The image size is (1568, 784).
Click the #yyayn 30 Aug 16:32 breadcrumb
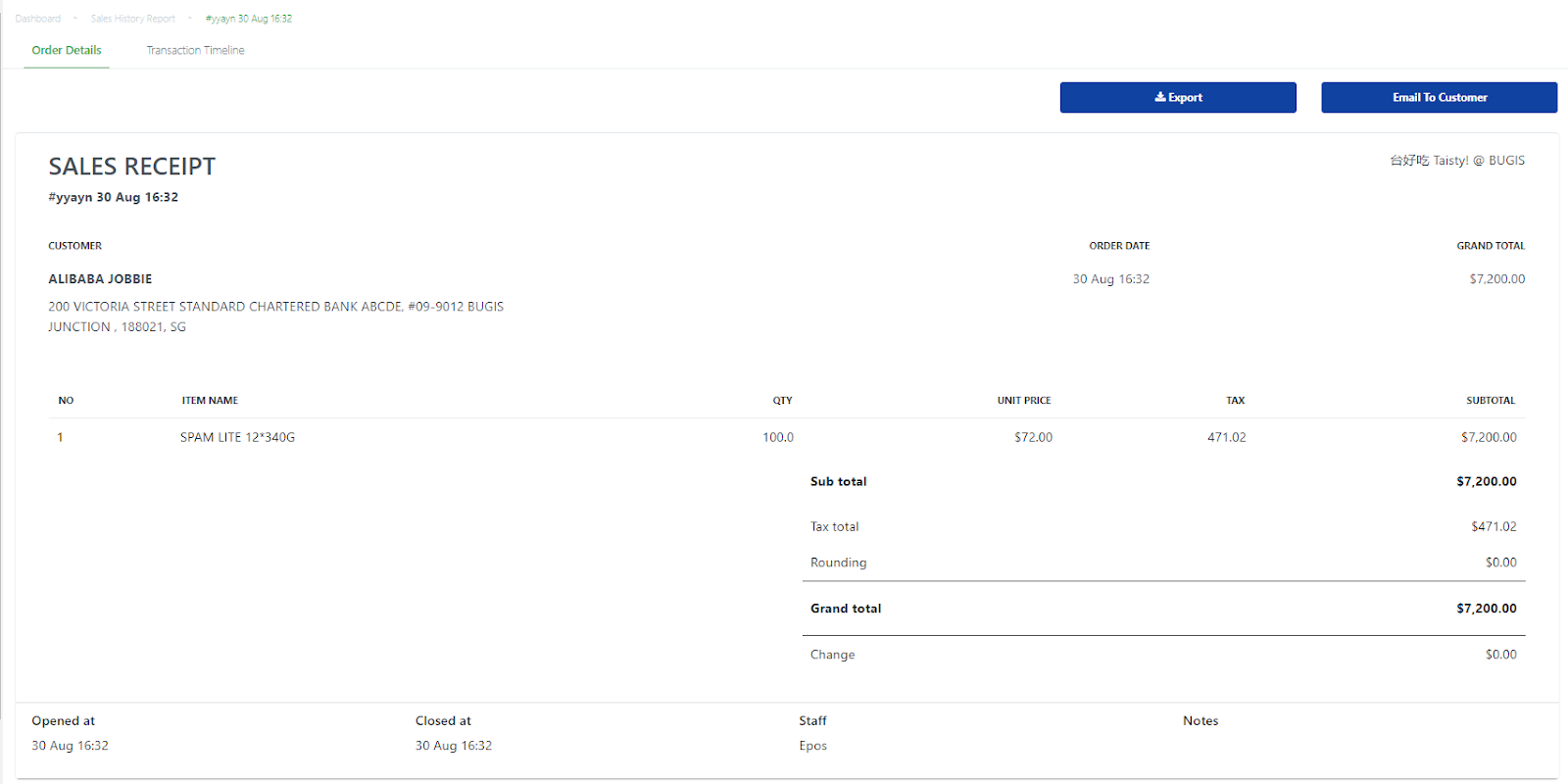click(249, 19)
